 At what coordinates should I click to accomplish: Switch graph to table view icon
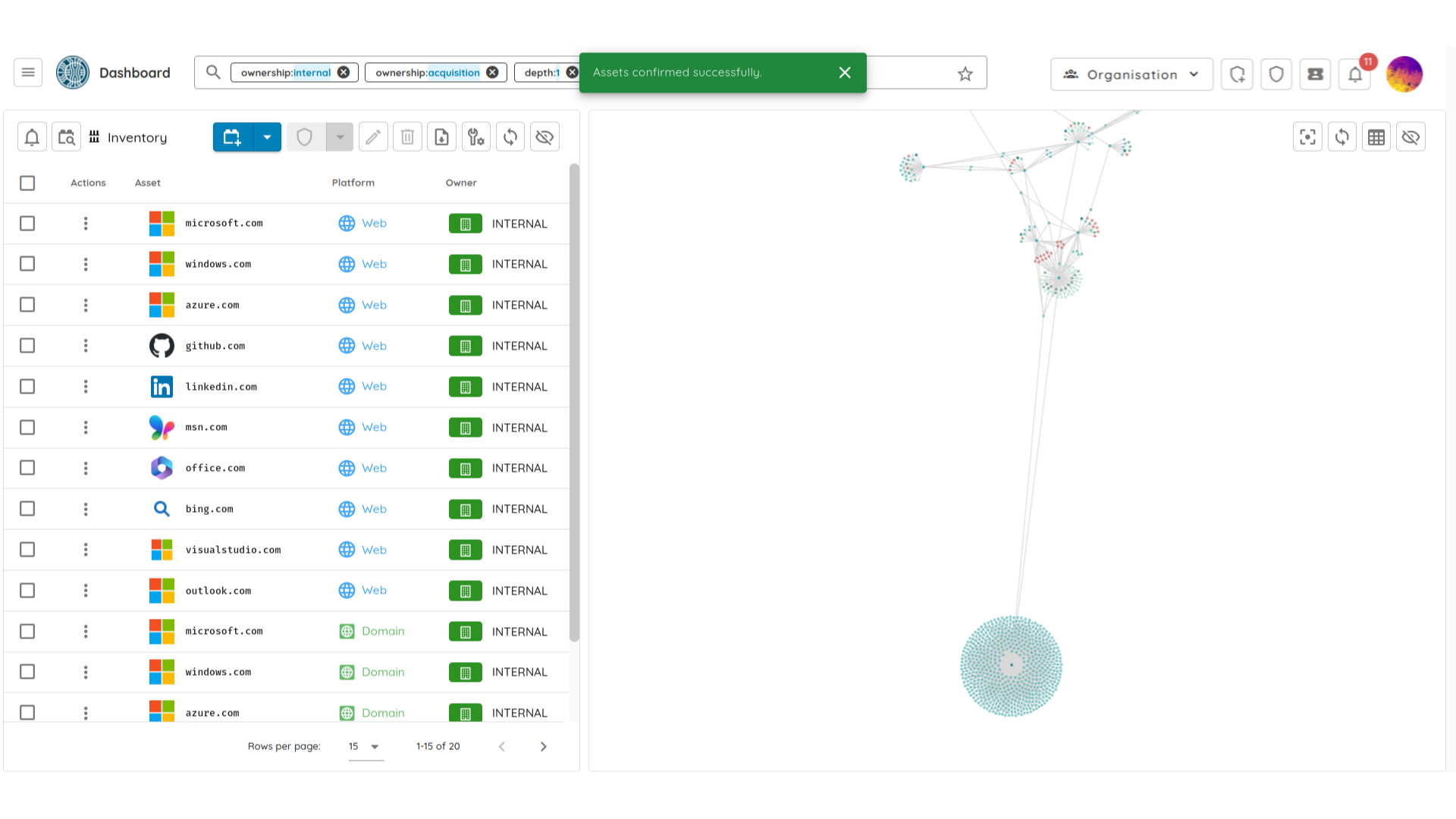pos(1376,137)
